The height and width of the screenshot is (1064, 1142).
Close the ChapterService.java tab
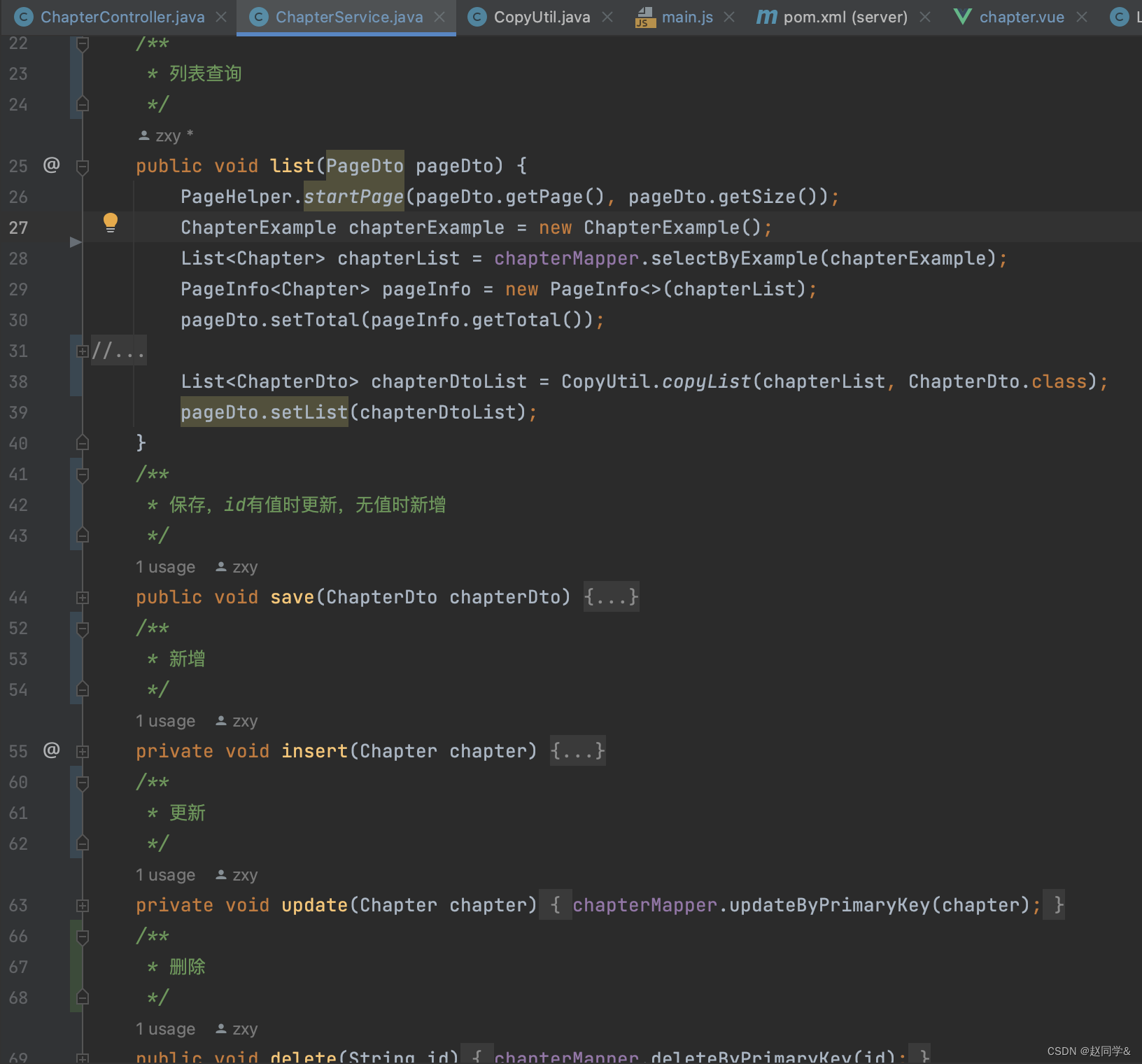point(439,17)
